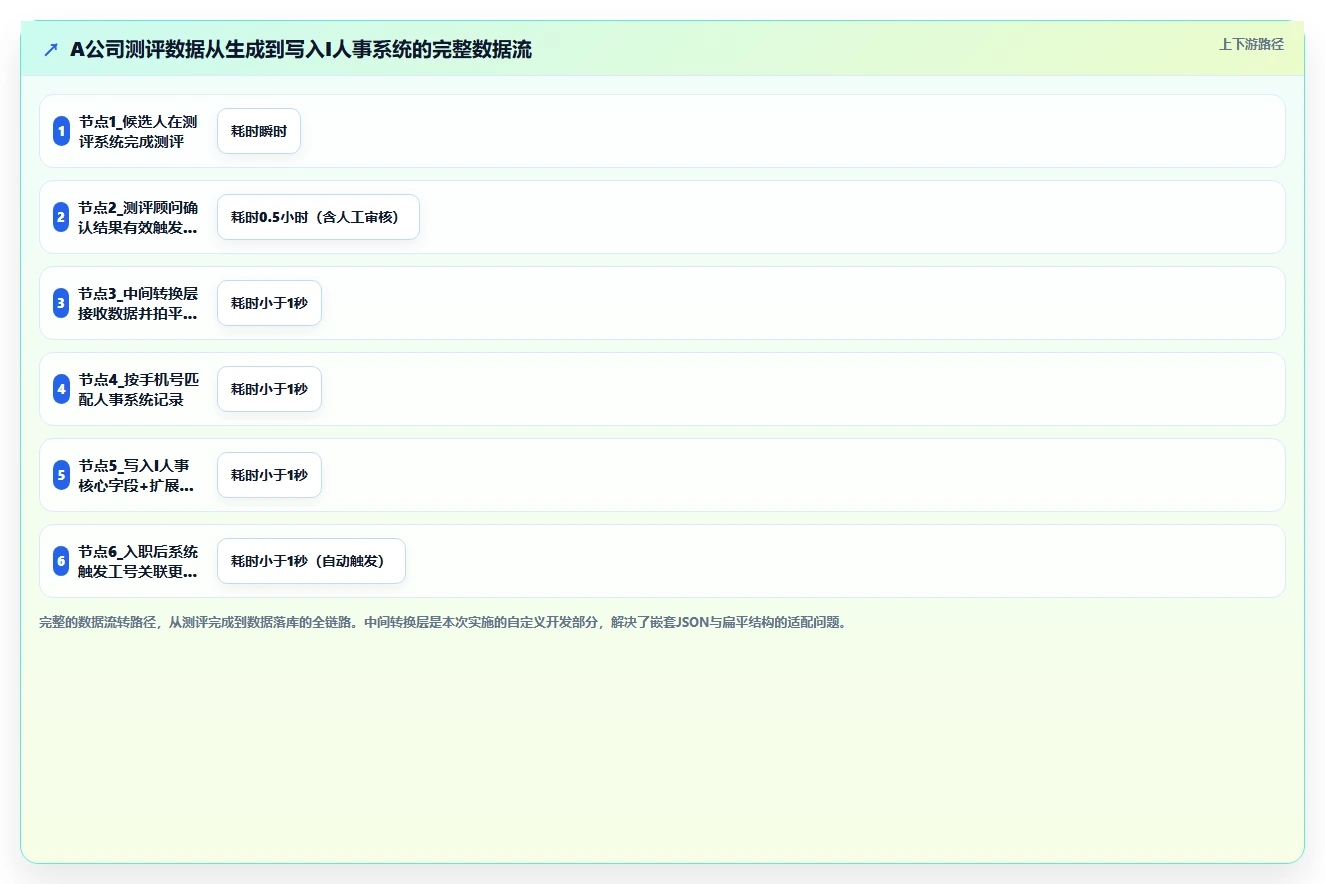The width and height of the screenshot is (1325, 884).
Task: Click the diagonal arrow icon beside the title
Action: pyautogui.click(x=51, y=49)
